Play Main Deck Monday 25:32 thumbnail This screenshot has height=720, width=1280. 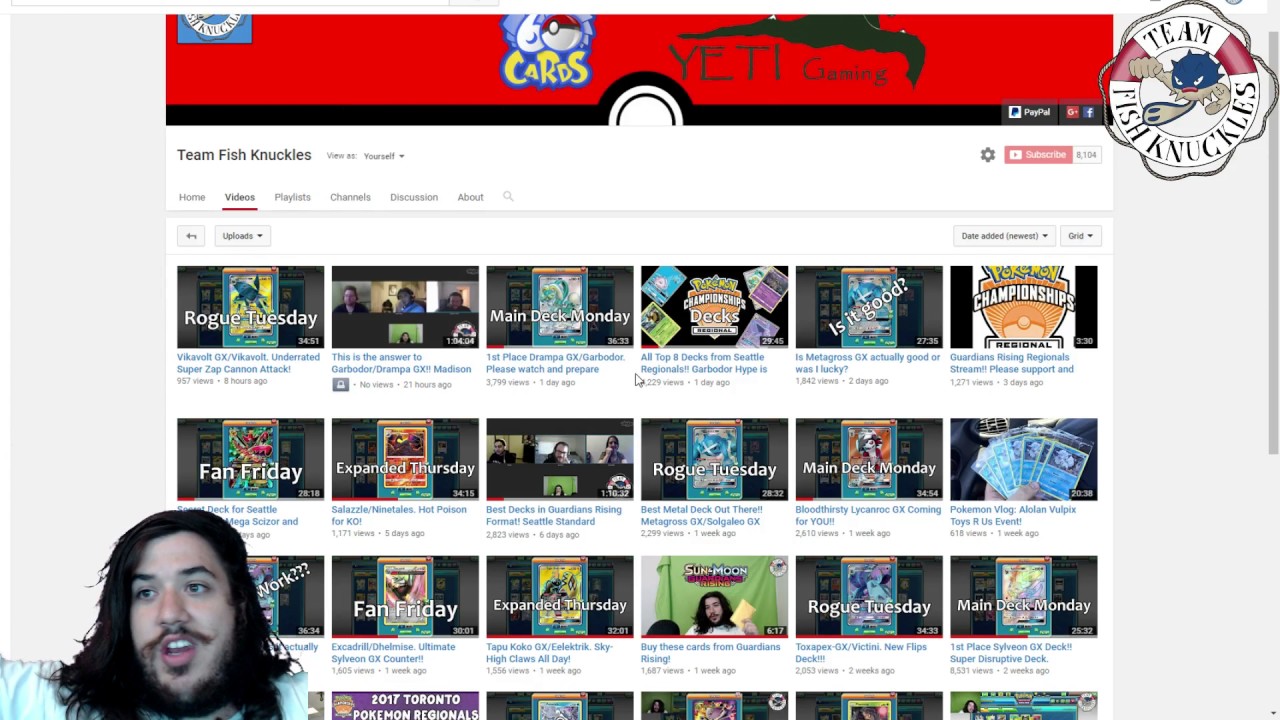[1024, 597]
